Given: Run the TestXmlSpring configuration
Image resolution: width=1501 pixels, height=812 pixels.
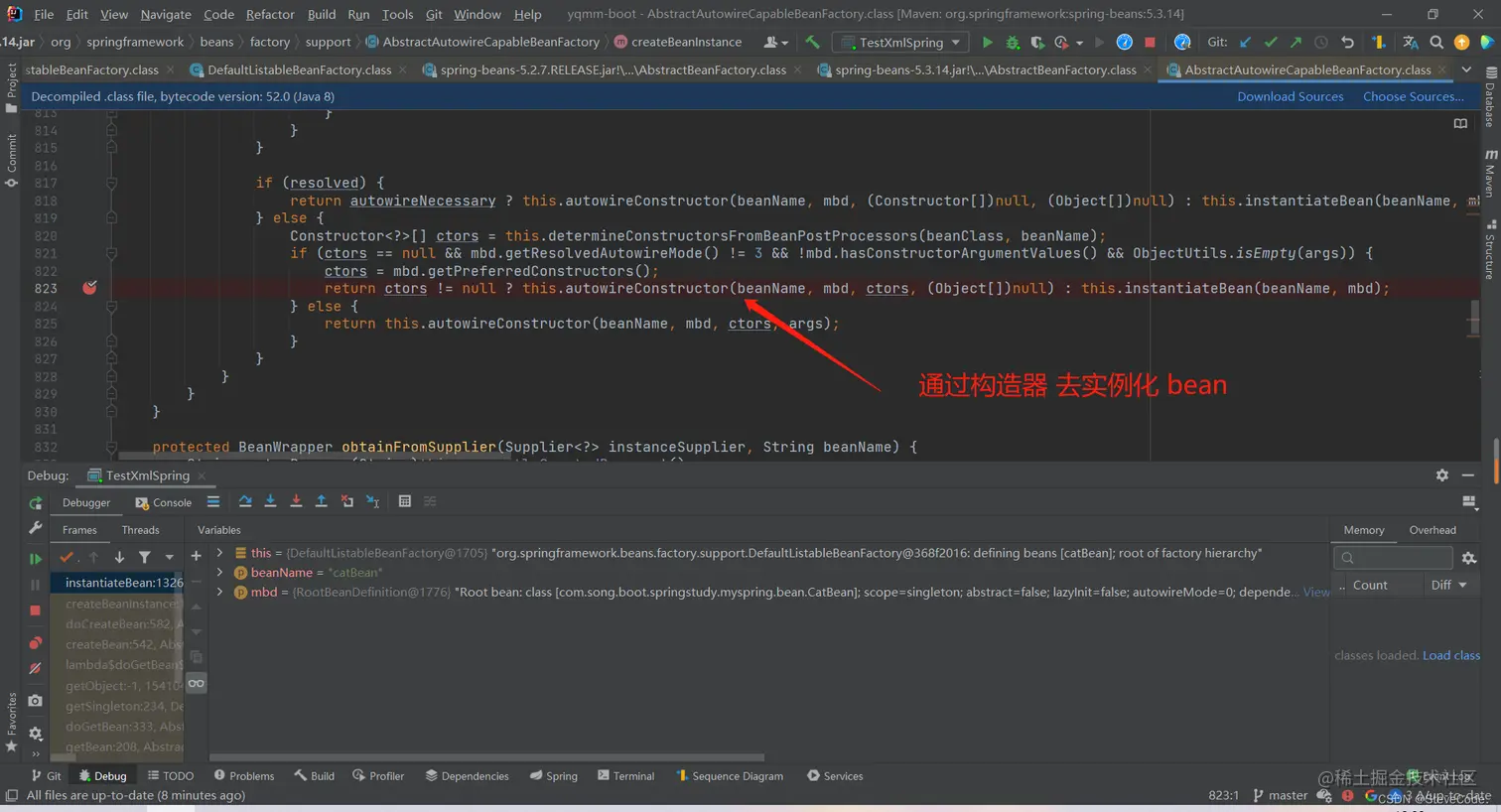Looking at the screenshot, I should [987, 43].
